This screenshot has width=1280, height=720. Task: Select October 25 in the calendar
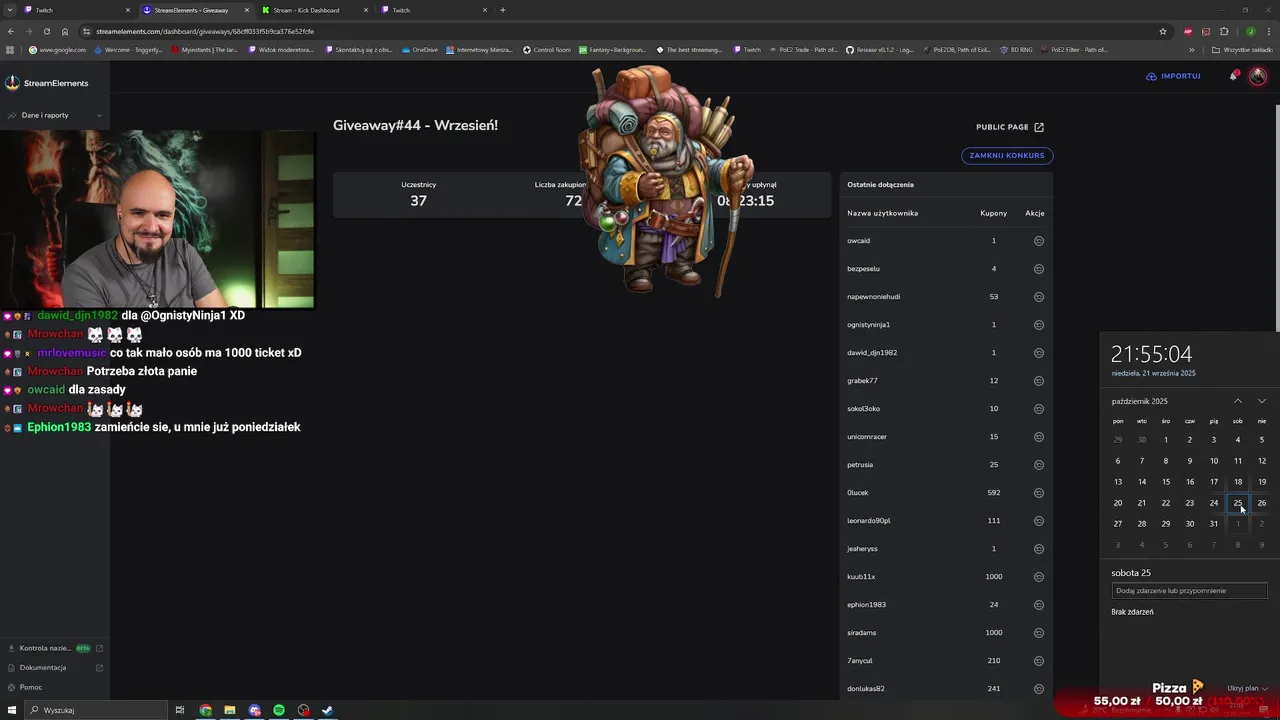(1238, 503)
